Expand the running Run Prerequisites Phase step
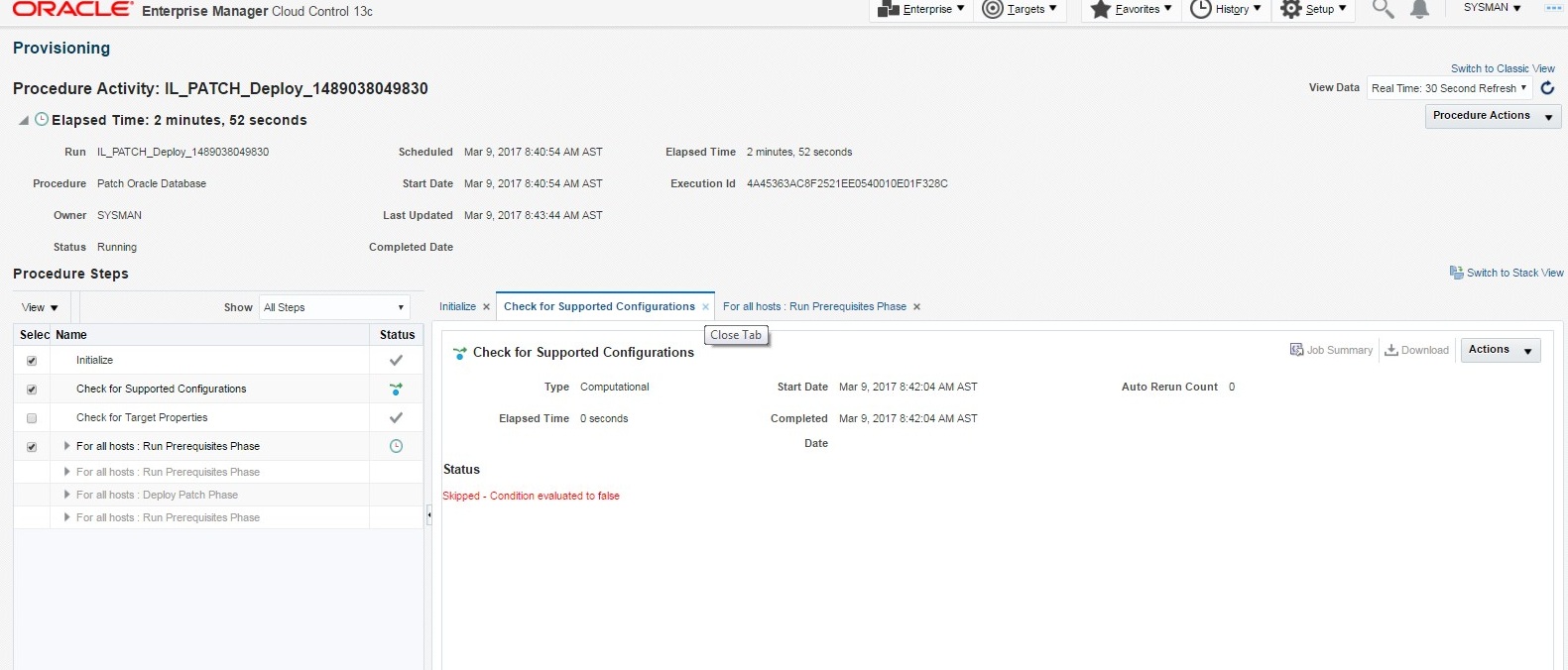 coord(67,446)
